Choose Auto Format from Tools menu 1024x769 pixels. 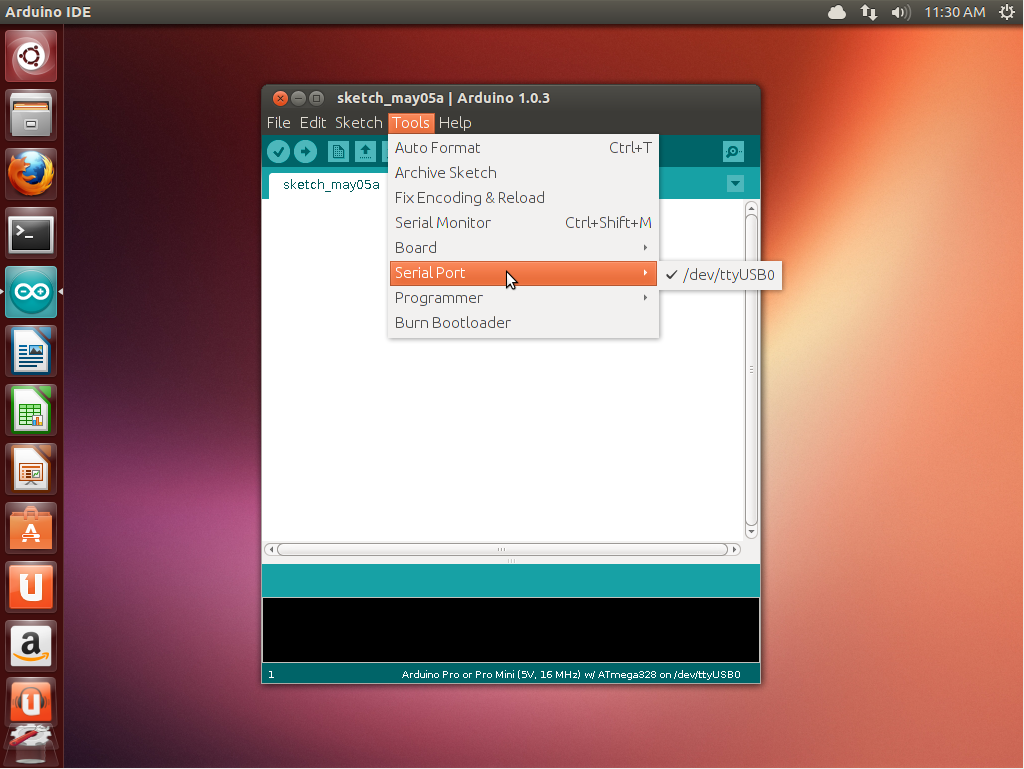(x=523, y=148)
